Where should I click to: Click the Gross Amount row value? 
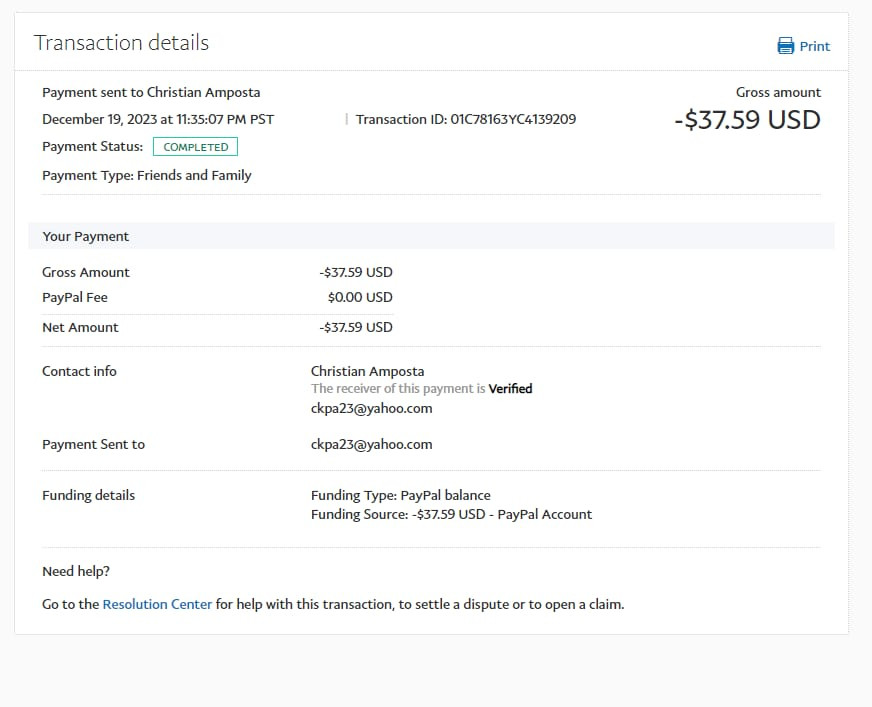pyautogui.click(x=356, y=272)
